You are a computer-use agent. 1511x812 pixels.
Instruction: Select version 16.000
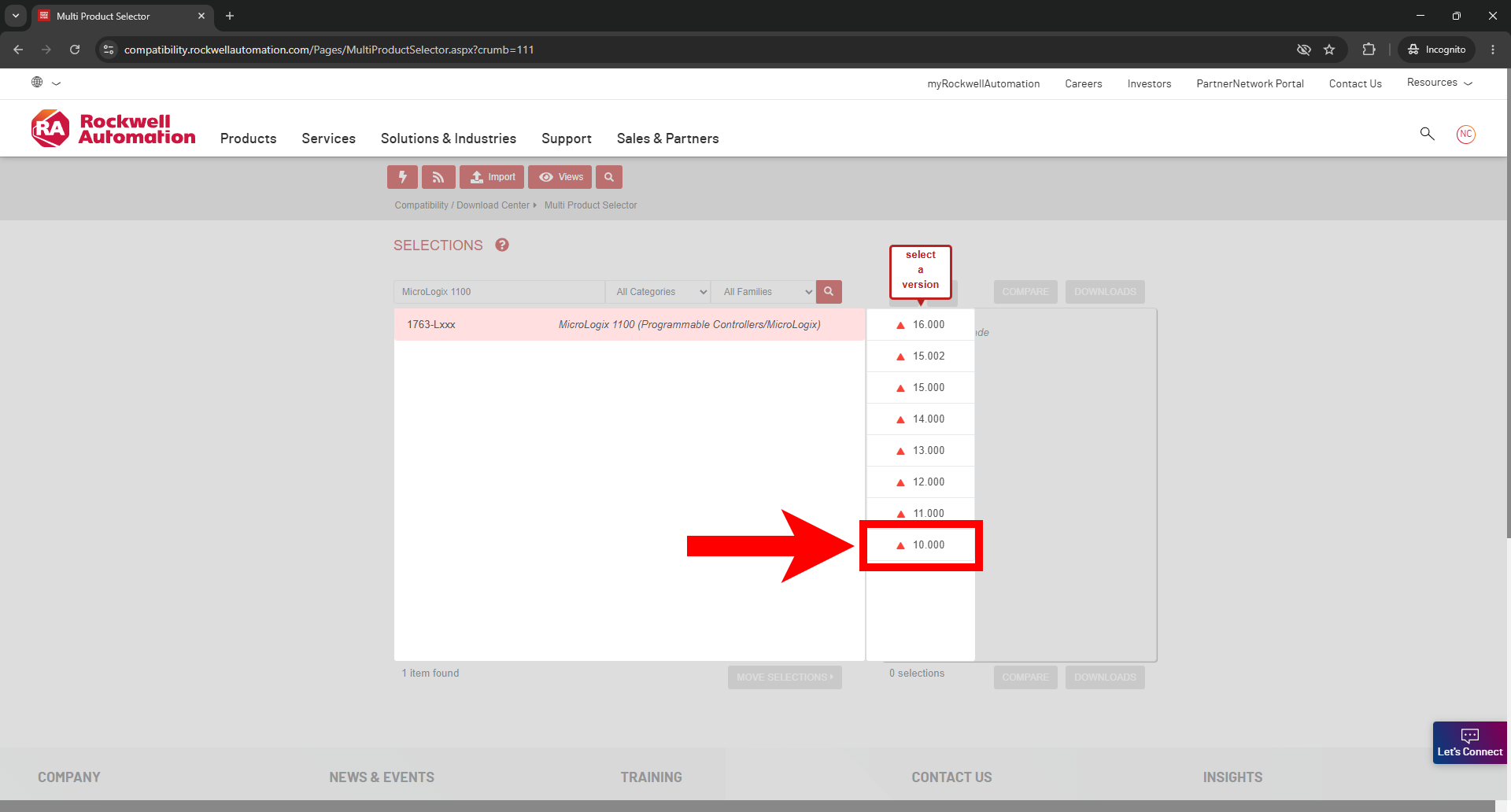[x=921, y=325]
